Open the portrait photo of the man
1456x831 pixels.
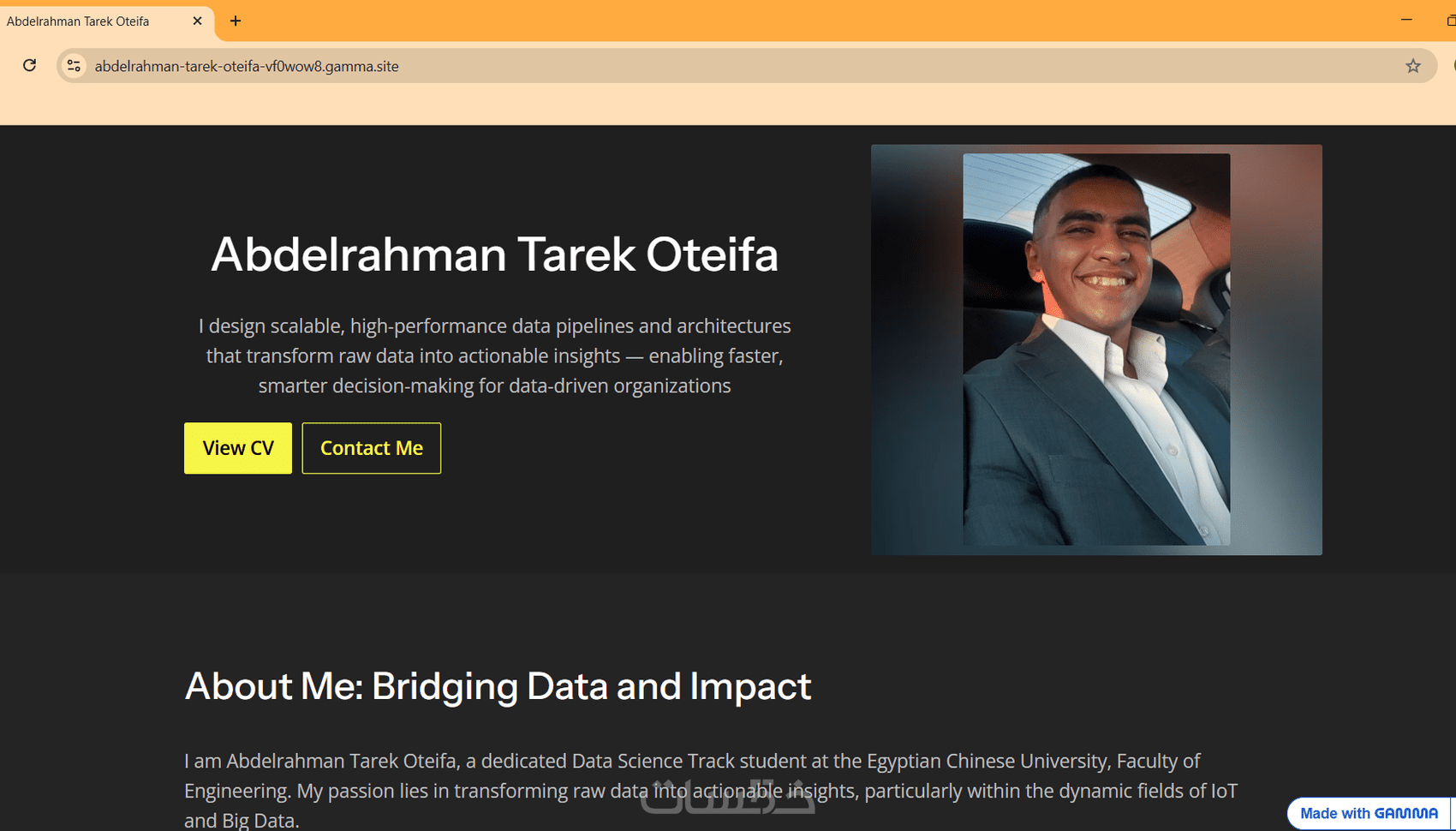click(x=1095, y=349)
